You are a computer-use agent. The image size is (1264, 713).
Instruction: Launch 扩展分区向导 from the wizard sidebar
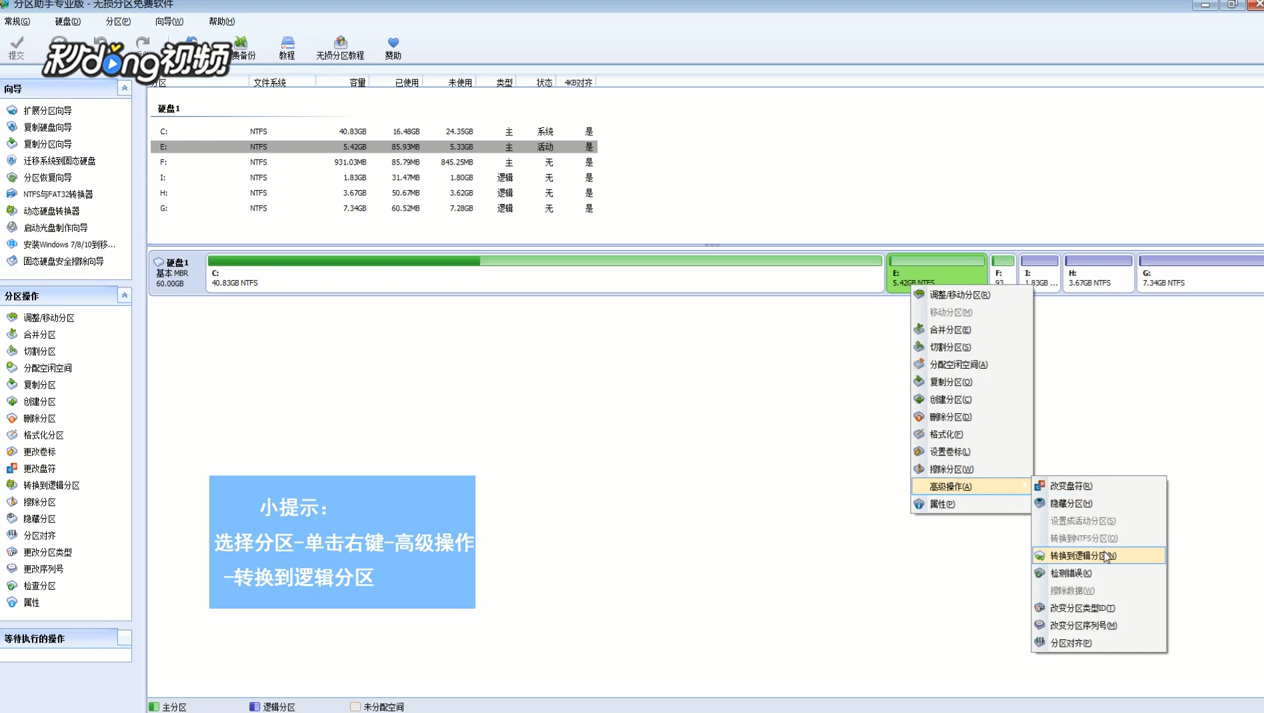[47, 111]
